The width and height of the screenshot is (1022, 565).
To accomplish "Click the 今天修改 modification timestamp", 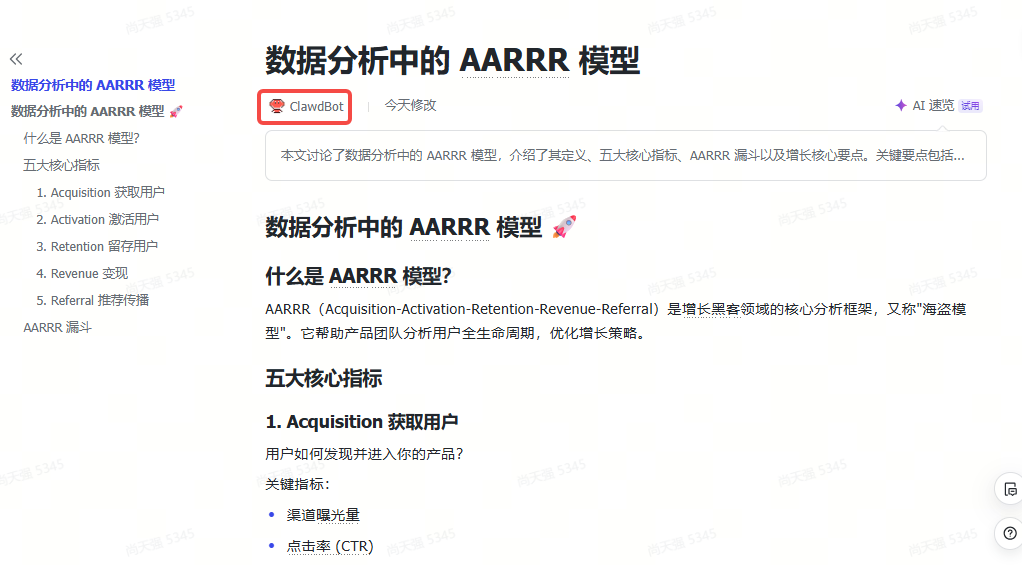I will pos(410,106).
